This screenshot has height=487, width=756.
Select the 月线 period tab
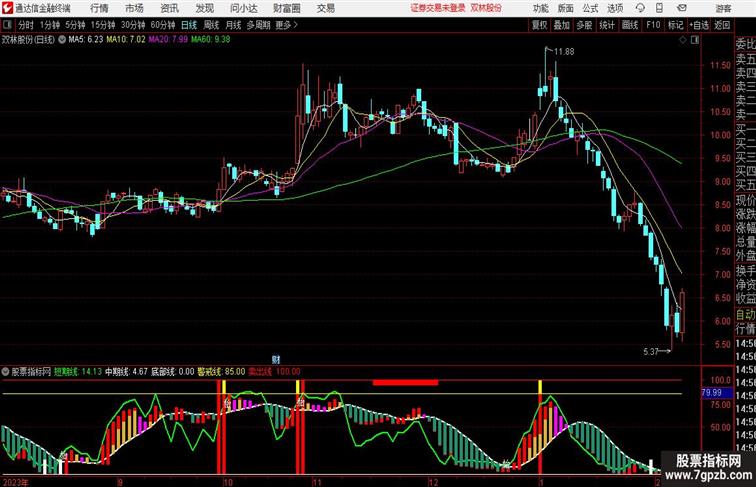[233, 25]
